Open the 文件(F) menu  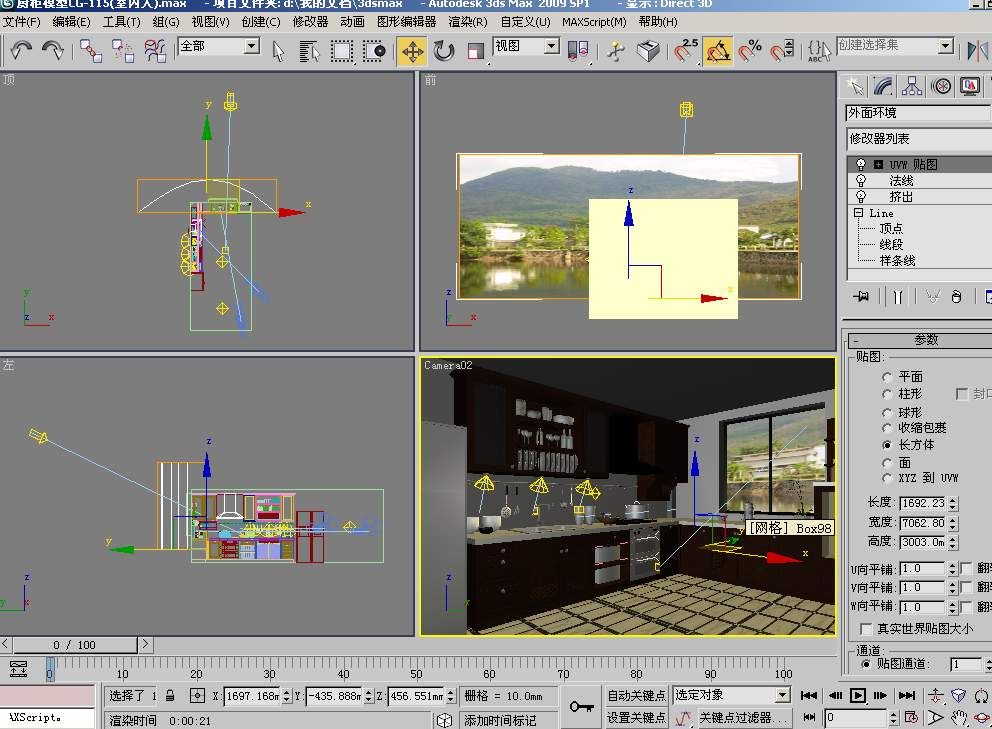coord(22,22)
